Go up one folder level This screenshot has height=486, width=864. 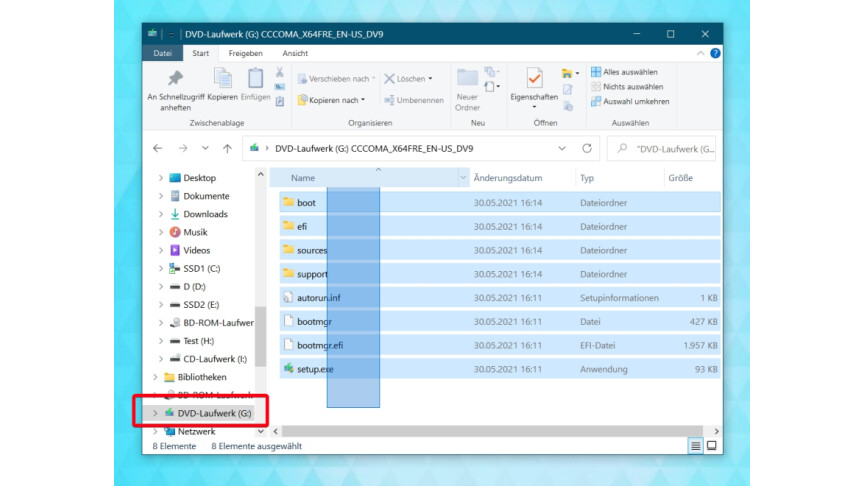[227, 148]
